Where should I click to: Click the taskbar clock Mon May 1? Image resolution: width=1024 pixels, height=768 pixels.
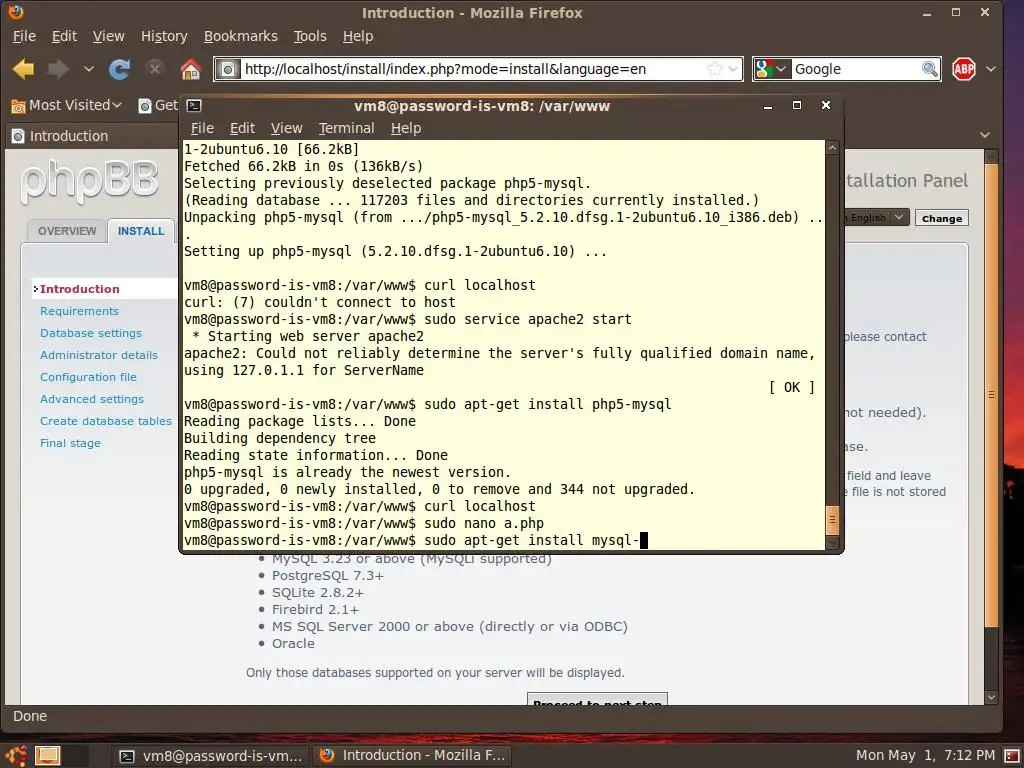tap(925, 756)
